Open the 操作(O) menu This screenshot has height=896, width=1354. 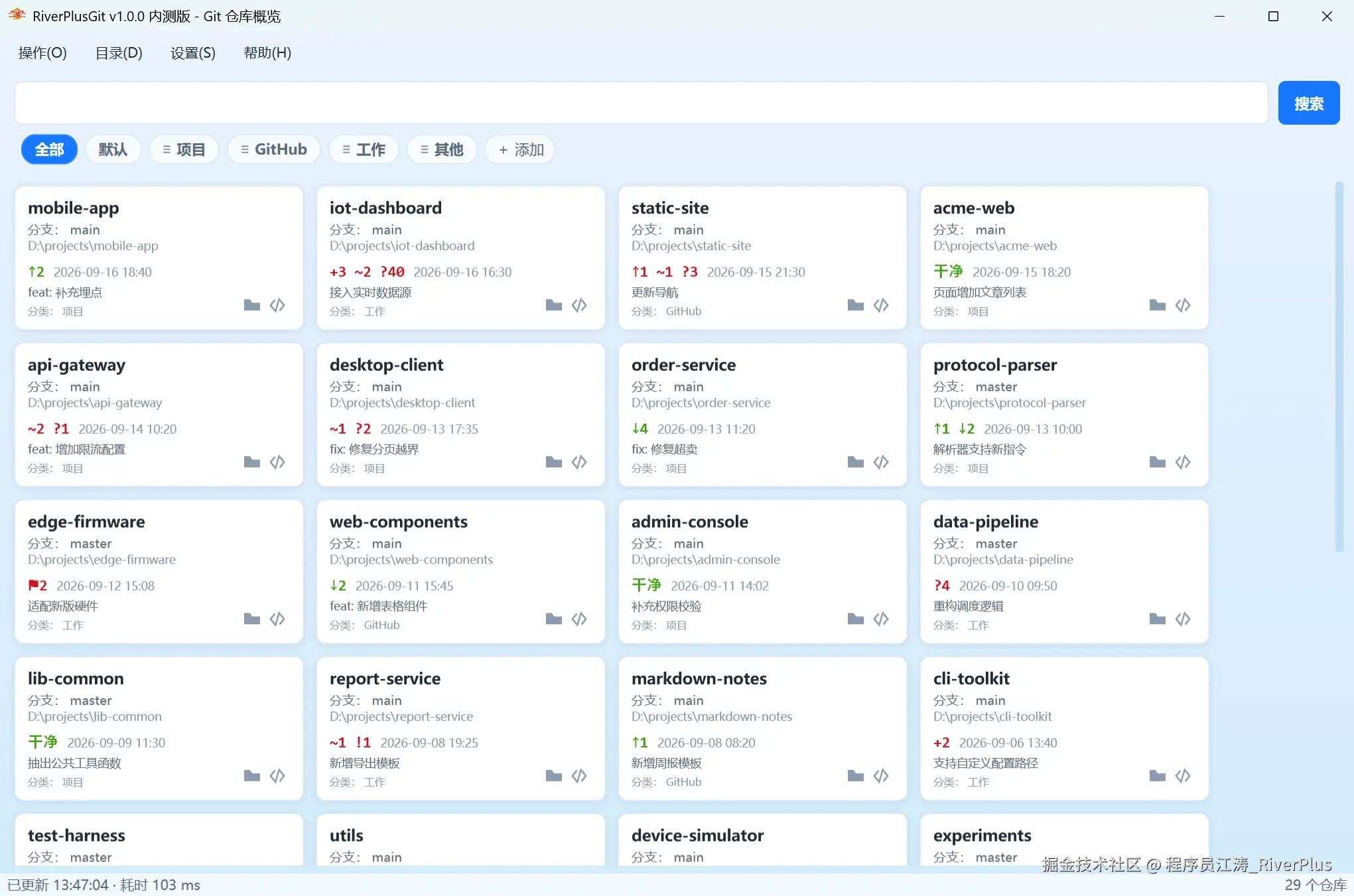42,53
